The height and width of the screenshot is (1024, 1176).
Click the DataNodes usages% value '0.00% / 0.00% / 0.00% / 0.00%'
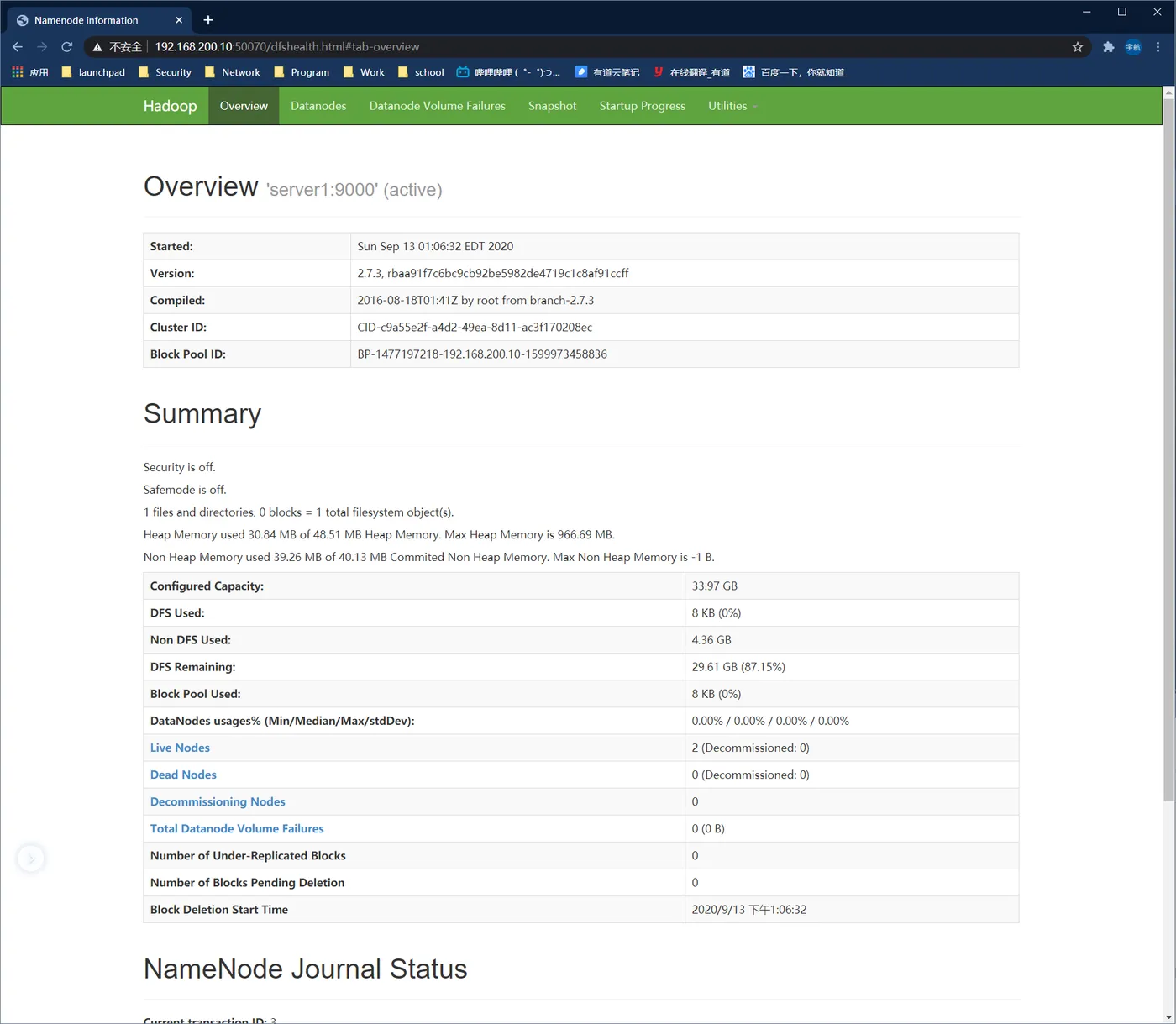pos(770,721)
